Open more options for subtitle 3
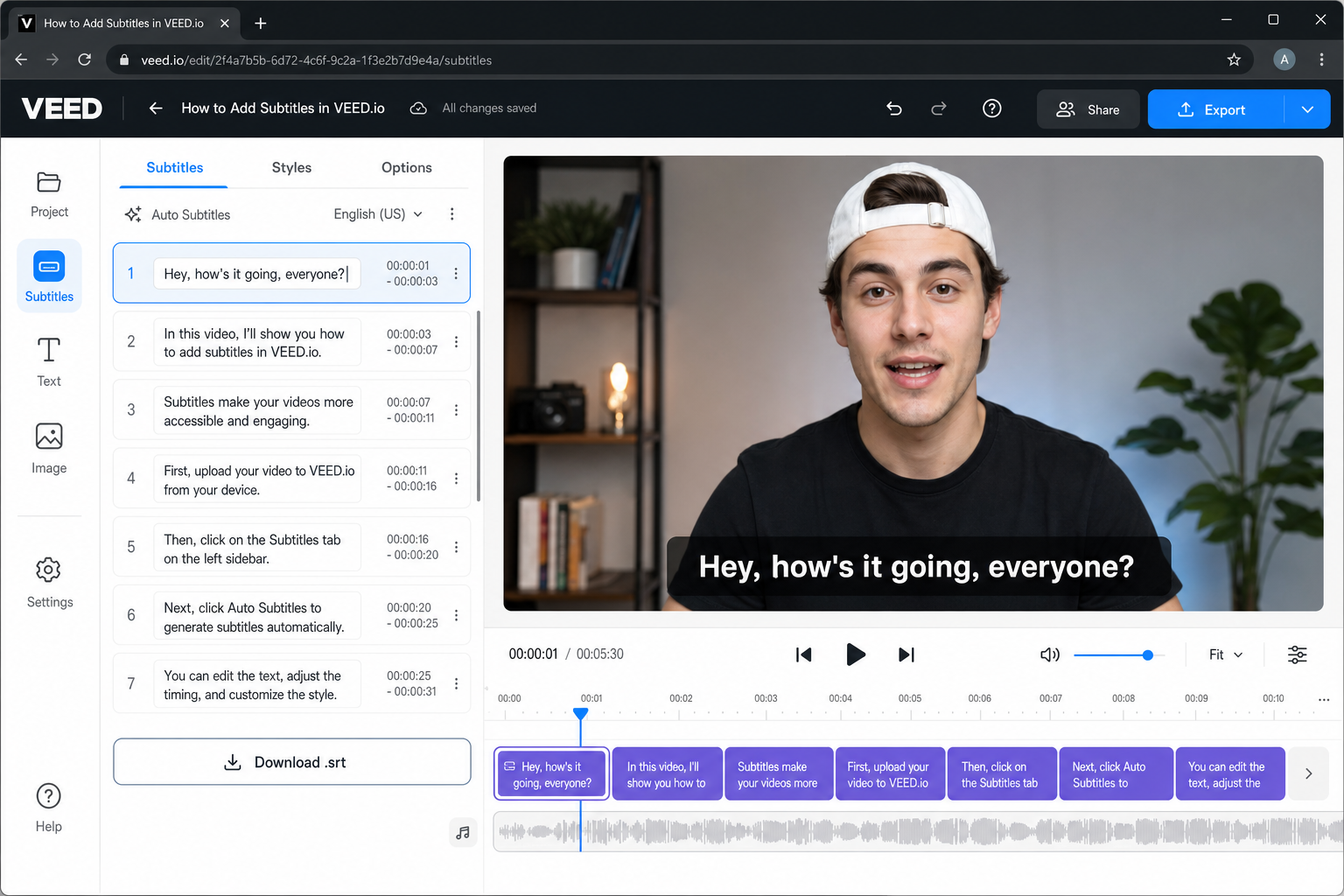1344x896 pixels. 456,409
